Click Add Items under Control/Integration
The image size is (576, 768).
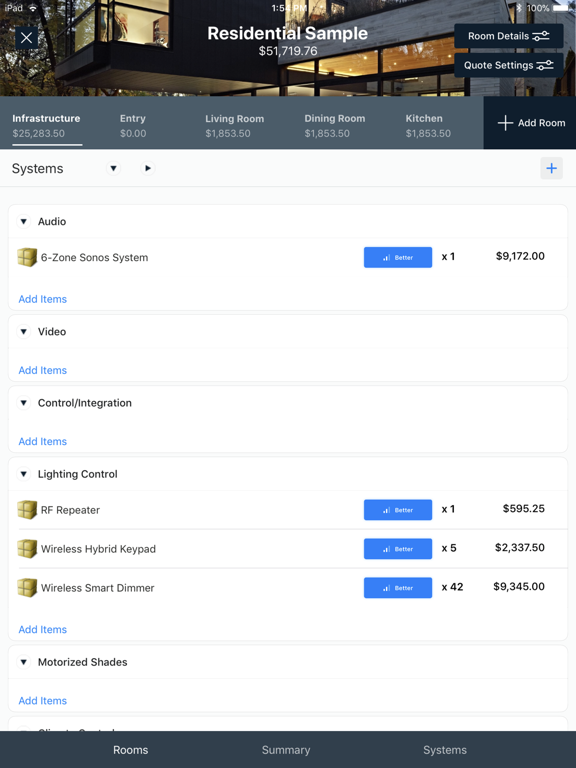tap(43, 441)
